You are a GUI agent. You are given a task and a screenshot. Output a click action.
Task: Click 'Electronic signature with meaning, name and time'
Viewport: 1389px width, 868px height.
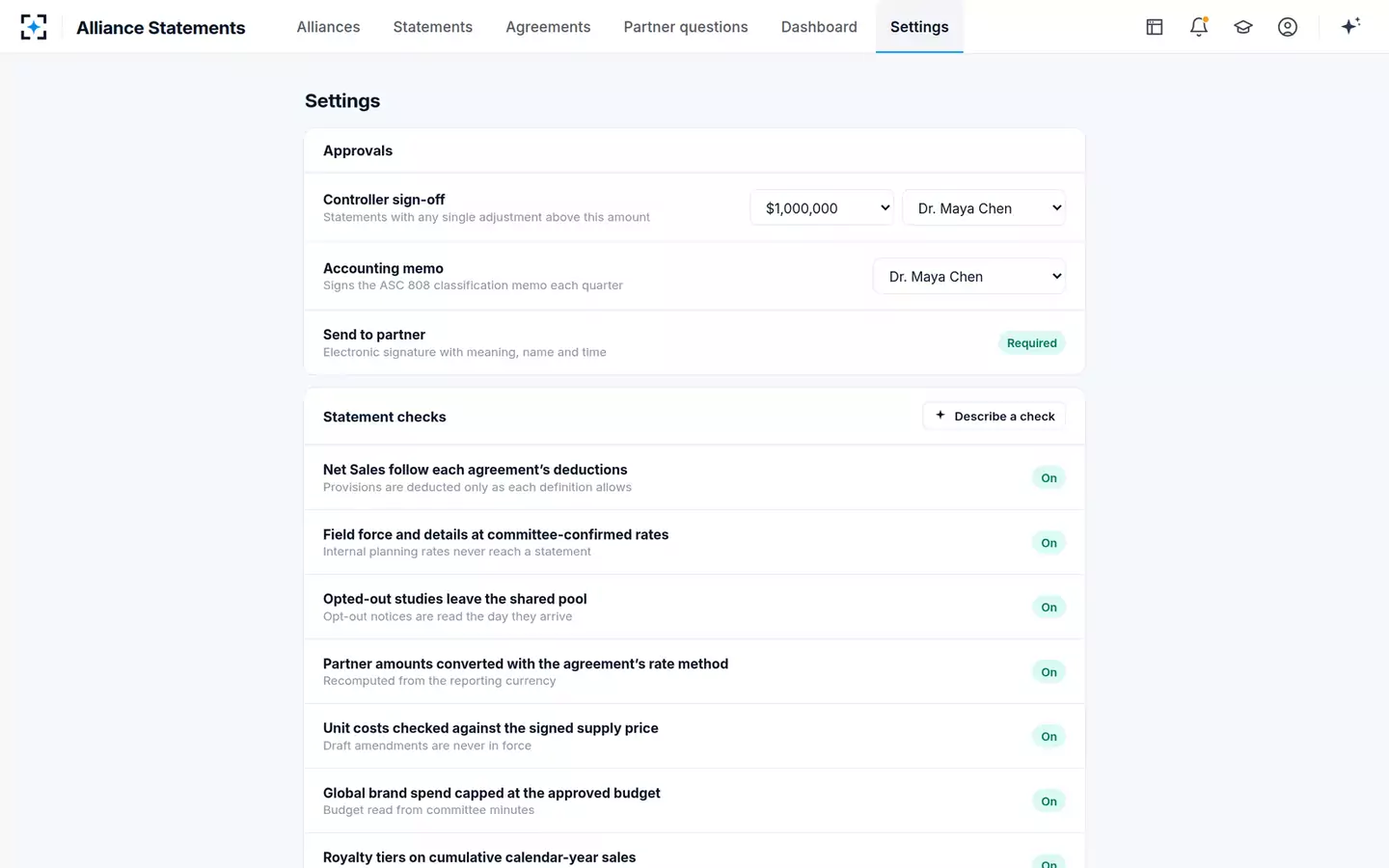465,352
